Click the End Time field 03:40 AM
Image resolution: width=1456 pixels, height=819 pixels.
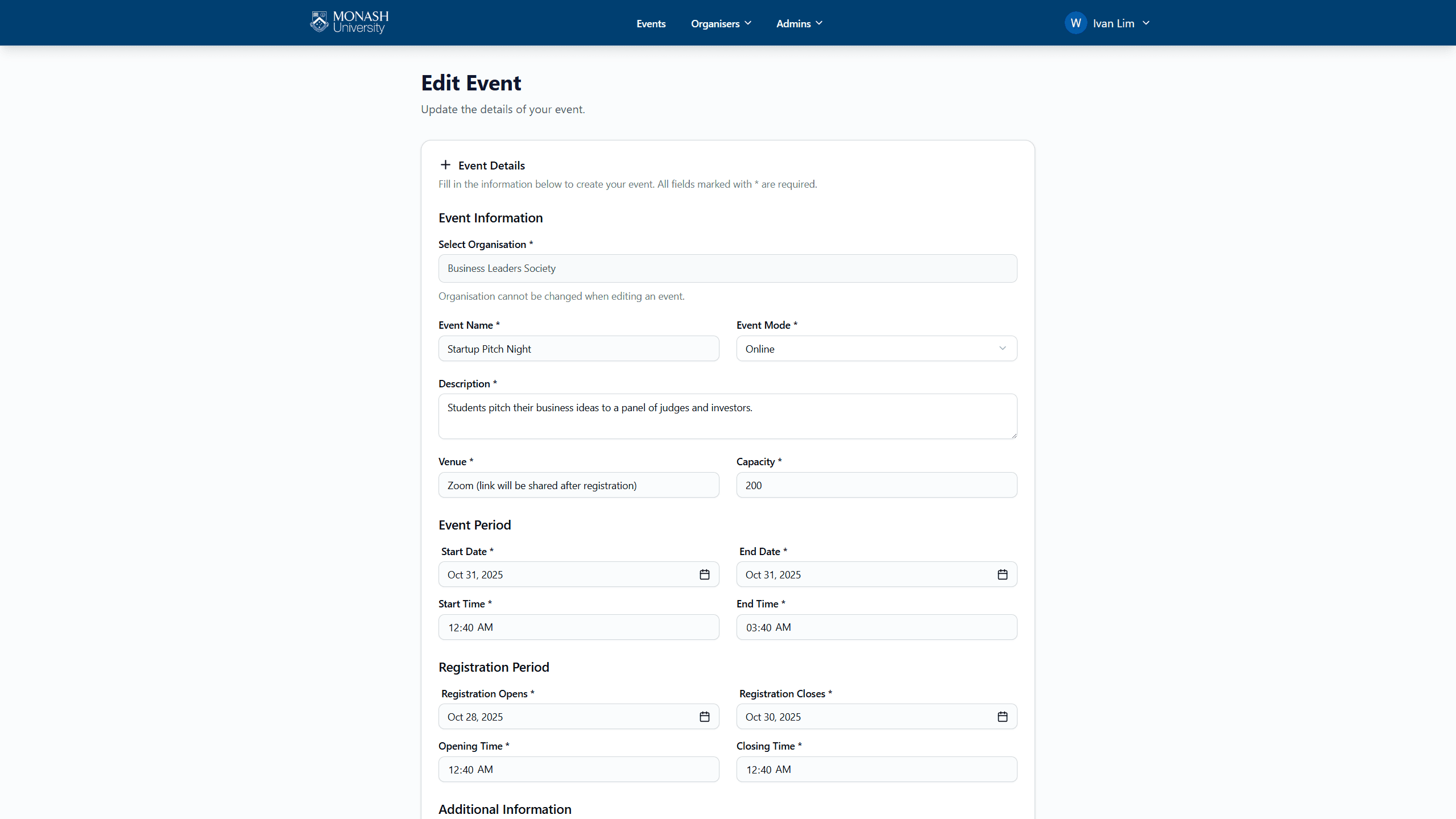click(x=876, y=627)
